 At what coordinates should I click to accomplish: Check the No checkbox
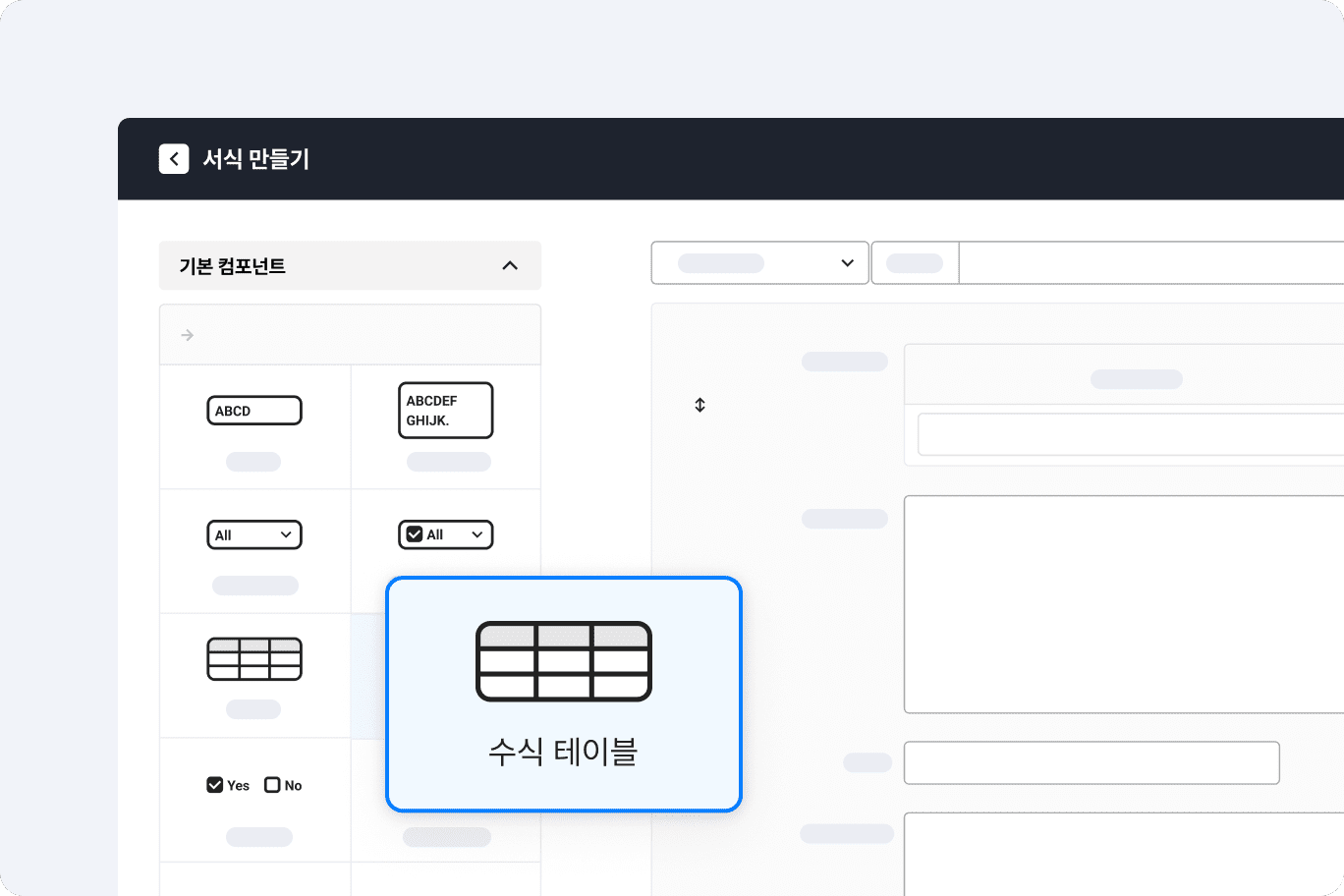tap(272, 785)
